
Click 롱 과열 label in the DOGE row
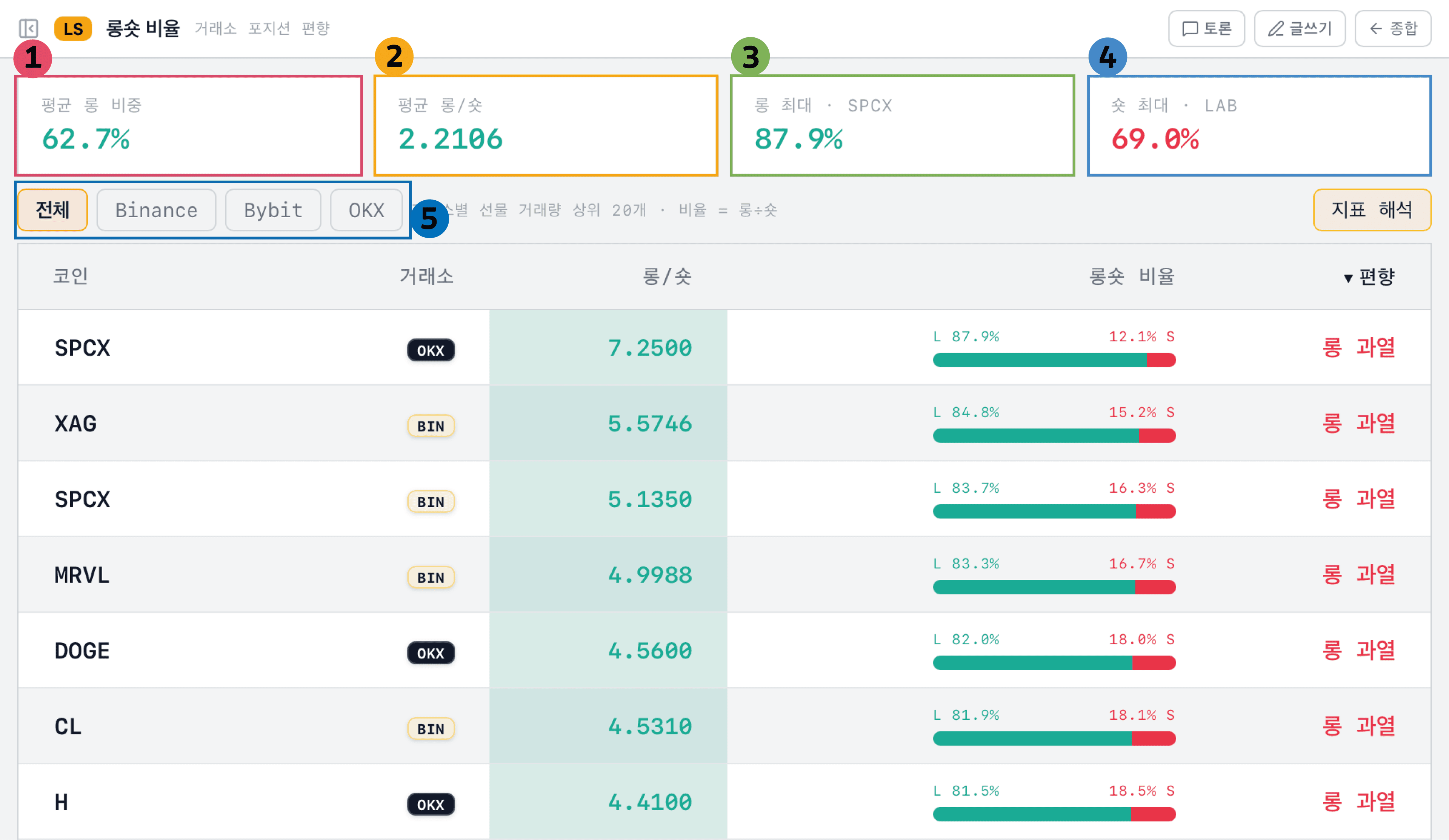pos(1359,651)
